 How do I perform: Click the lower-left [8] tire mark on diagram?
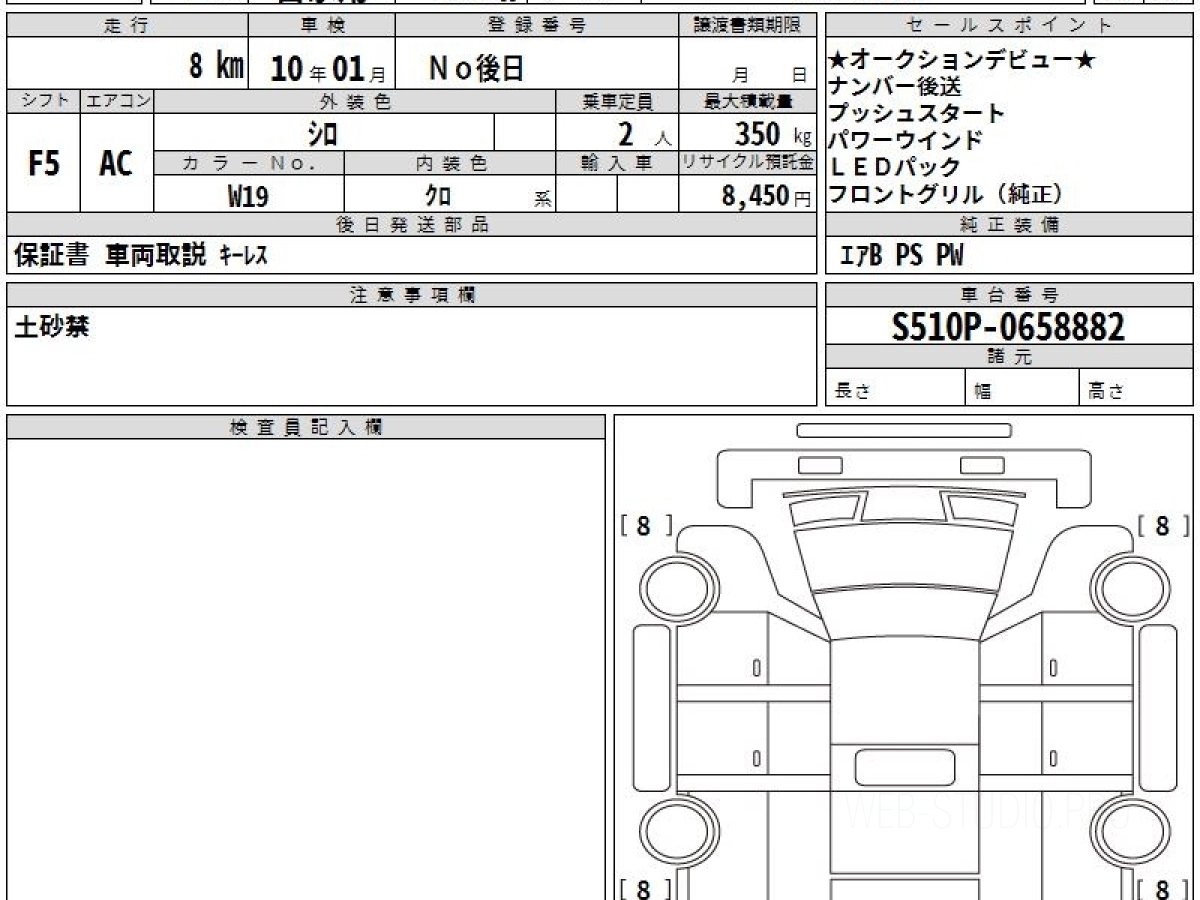(x=645, y=888)
